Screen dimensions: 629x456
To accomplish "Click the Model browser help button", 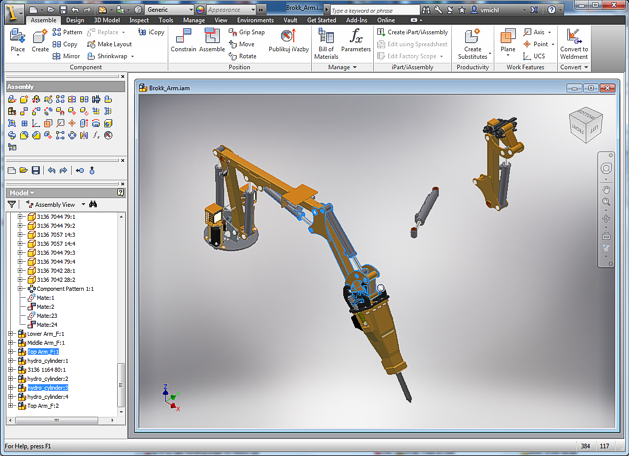I will 120,193.
